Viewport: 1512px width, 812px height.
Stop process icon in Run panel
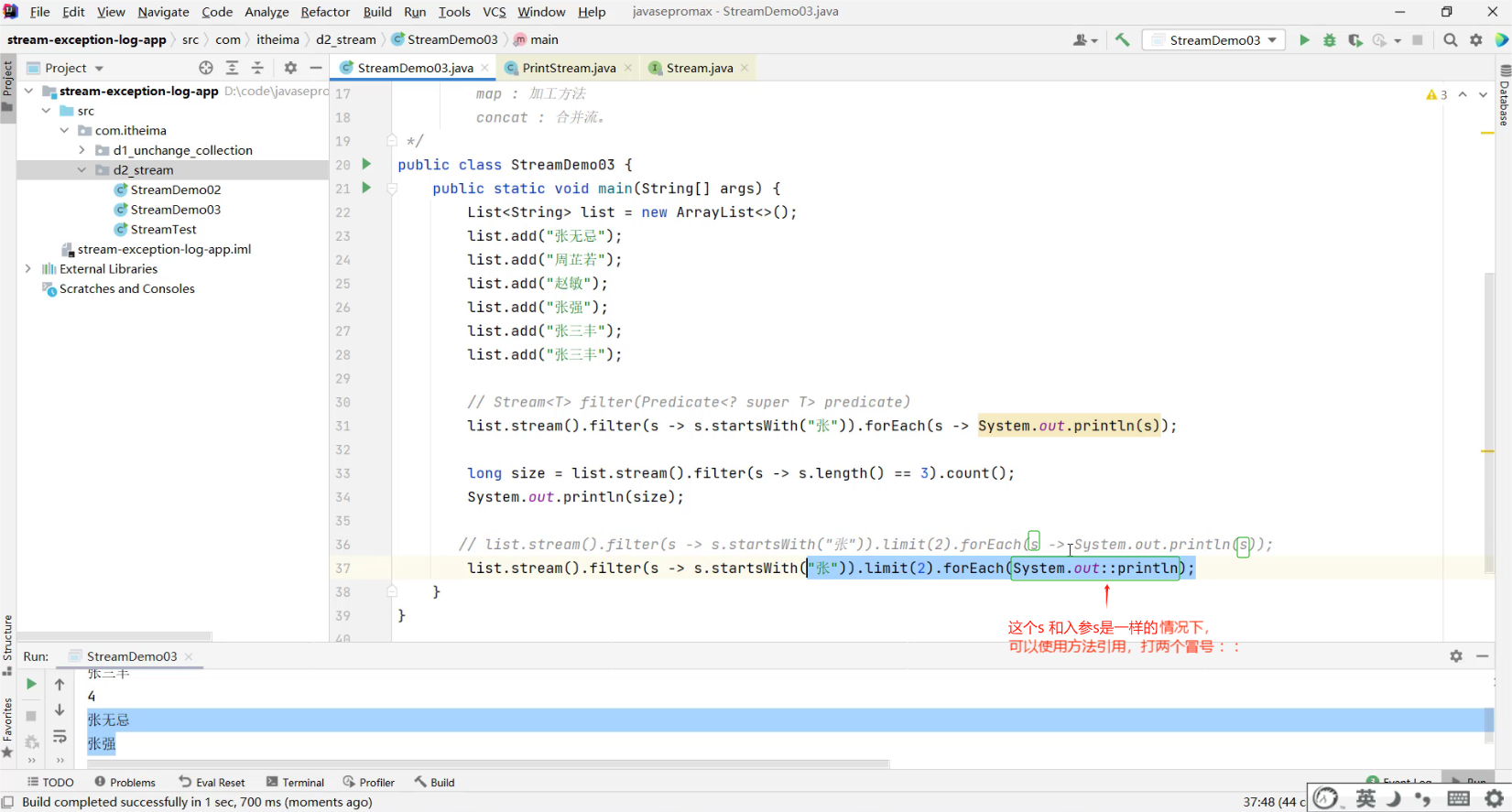31,716
